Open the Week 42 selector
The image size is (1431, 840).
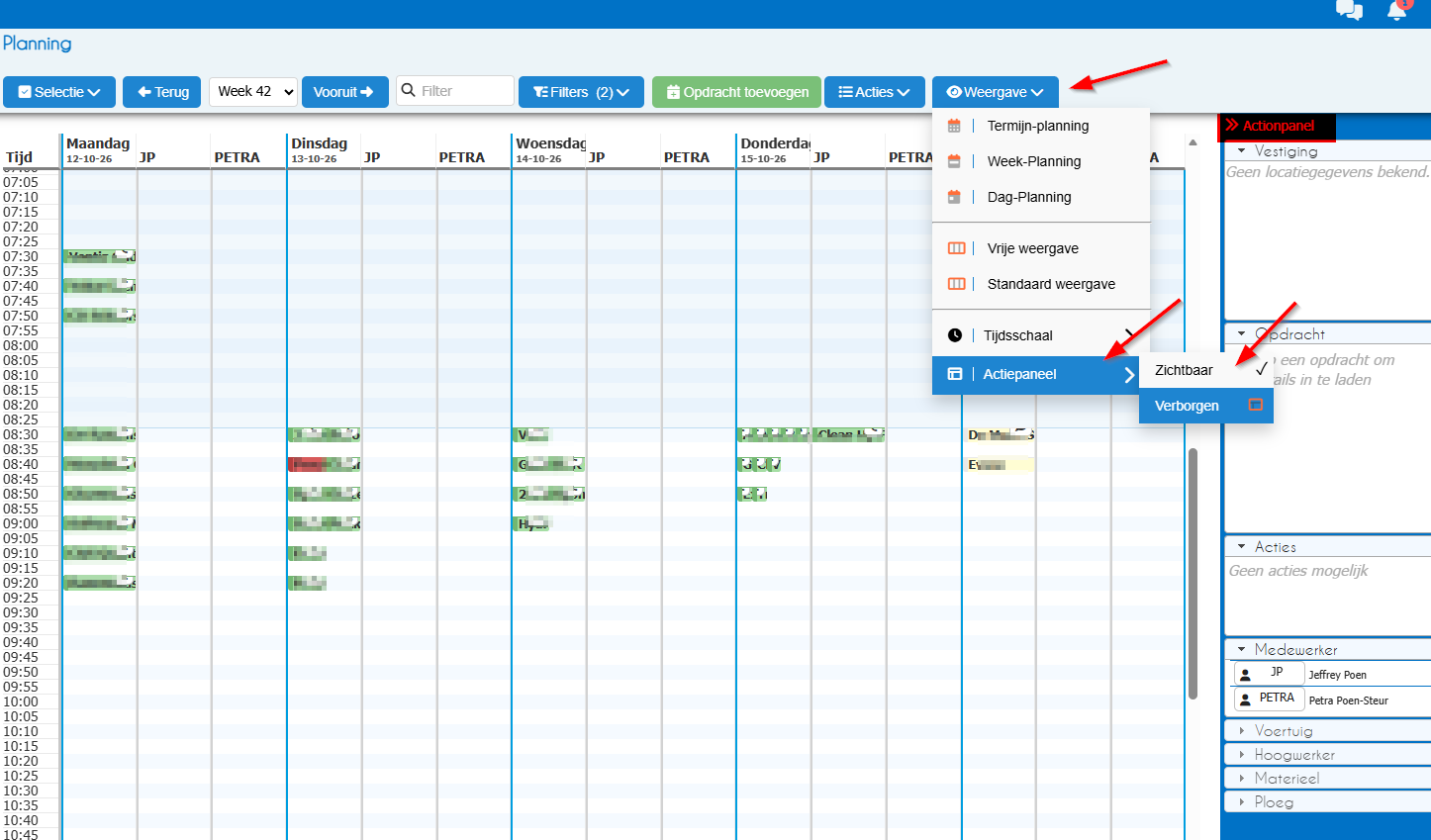click(x=253, y=92)
